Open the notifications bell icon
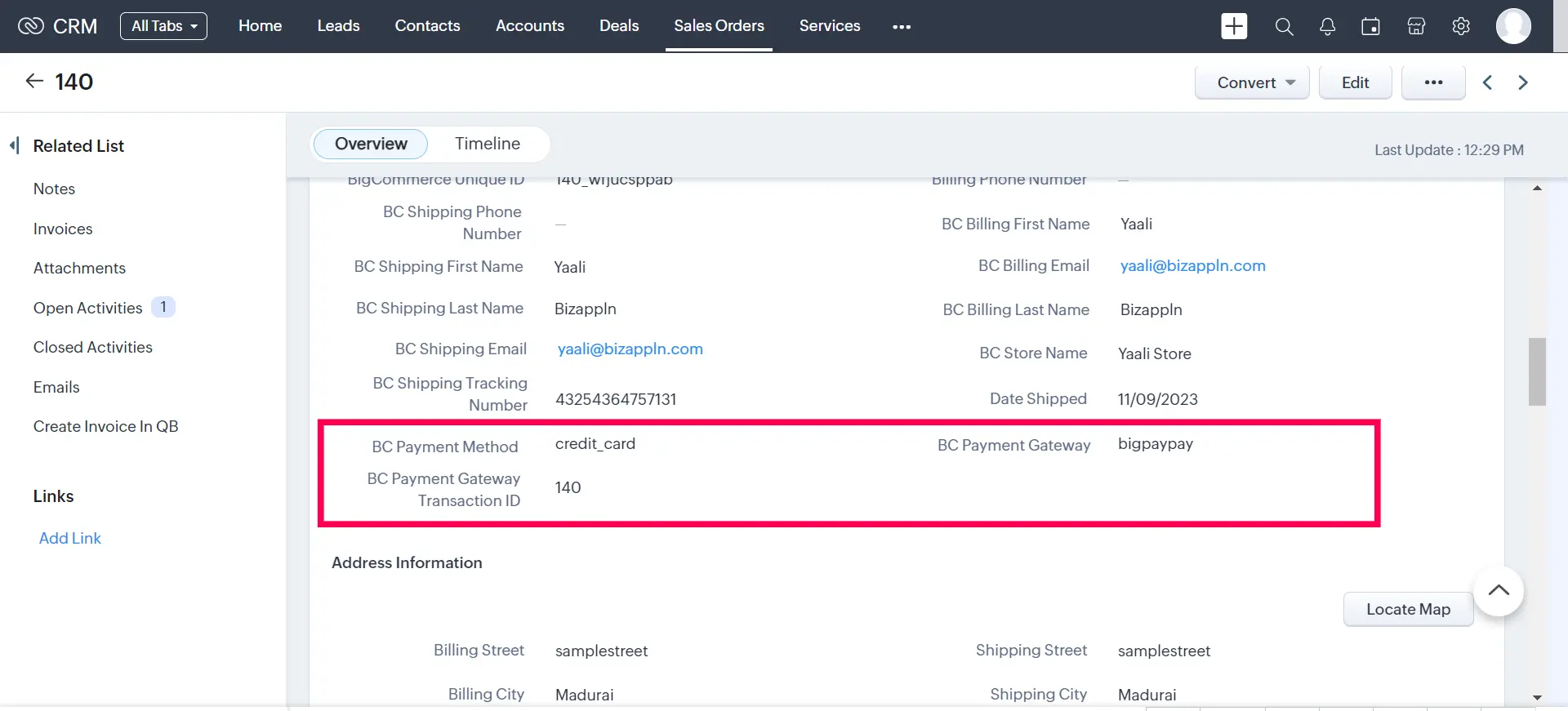Image resolution: width=1568 pixels, height=711 pixels. click(1328, 27)
